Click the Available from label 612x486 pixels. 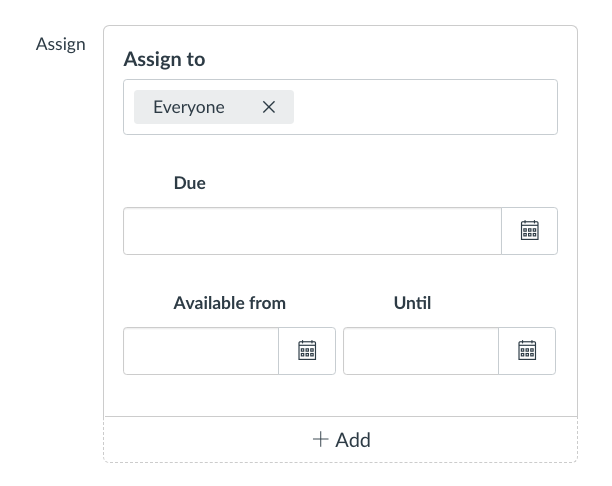tap(229, 303)
